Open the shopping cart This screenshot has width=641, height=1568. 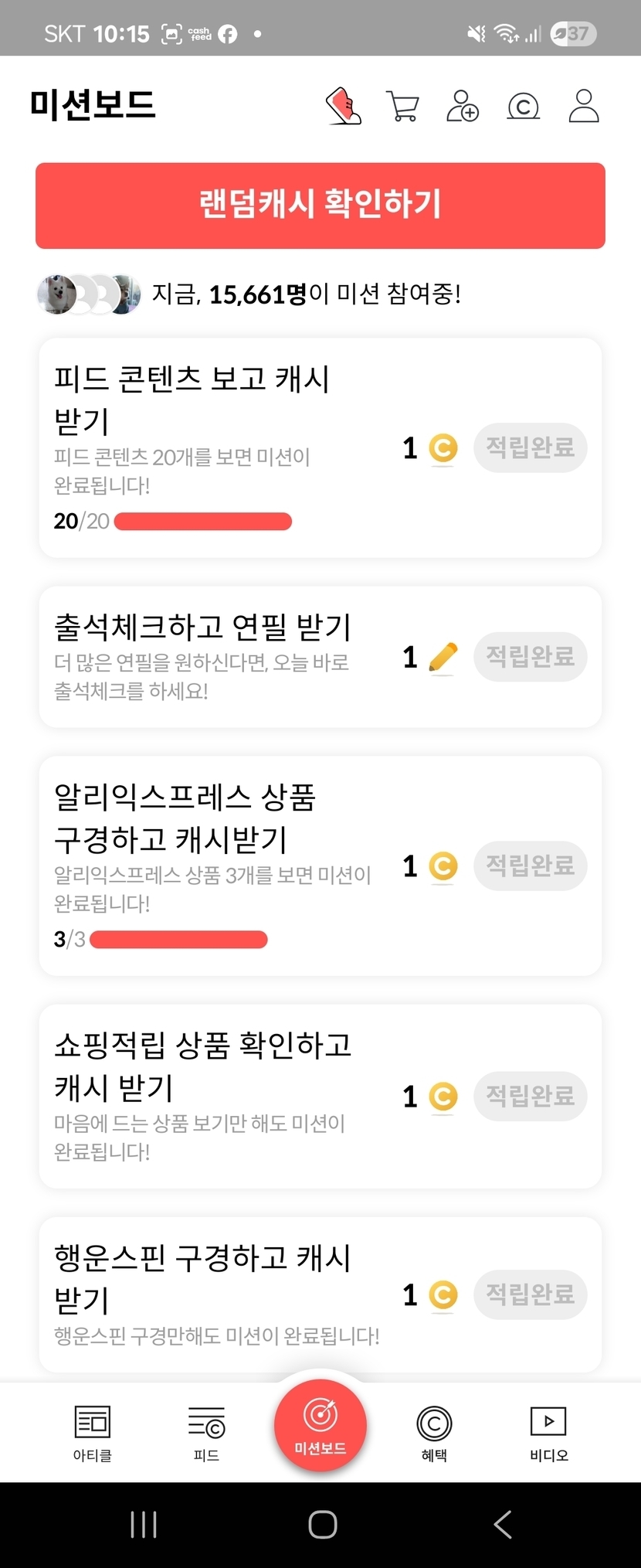(402, 107)
